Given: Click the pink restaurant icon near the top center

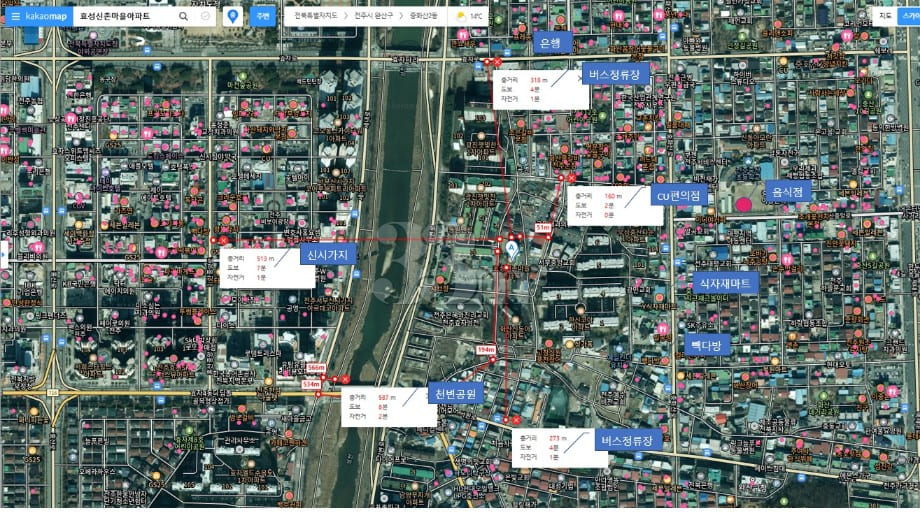Looking at the screenshot, I should (x=463, y=36).
